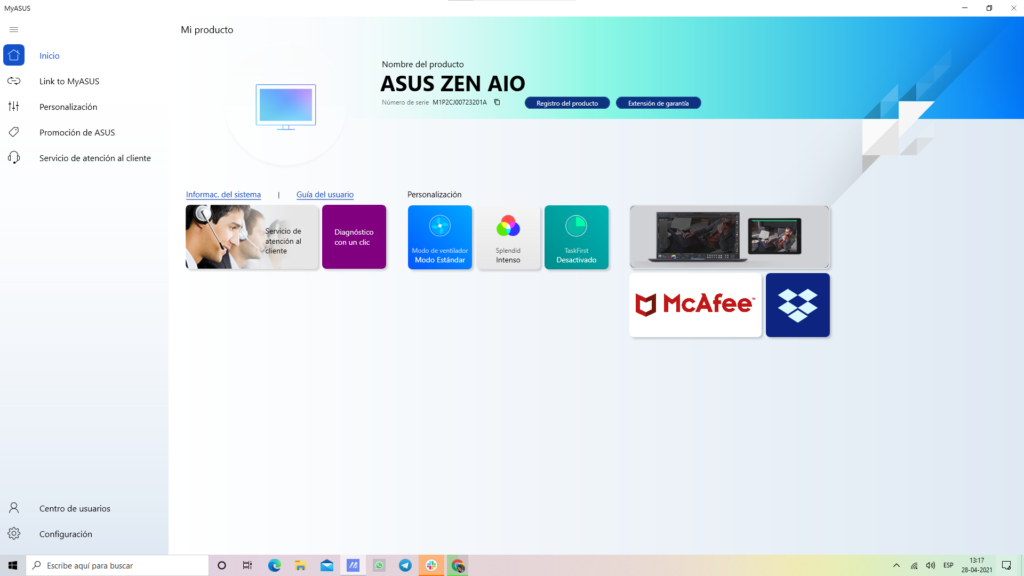Go to the Inicio page
The height and width of the screenshot is (576, 1024).
coord(49,56)
